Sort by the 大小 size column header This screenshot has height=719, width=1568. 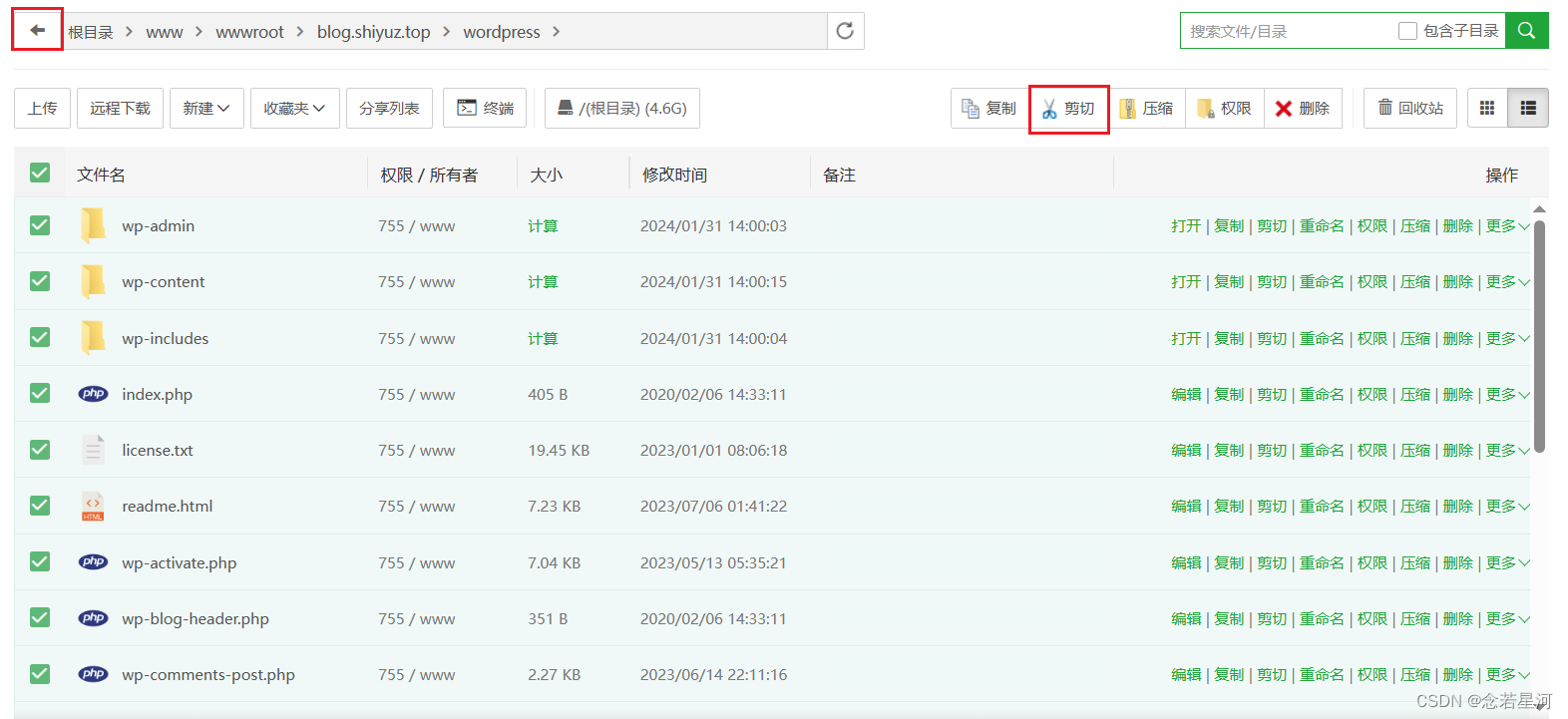pos(546,175)
